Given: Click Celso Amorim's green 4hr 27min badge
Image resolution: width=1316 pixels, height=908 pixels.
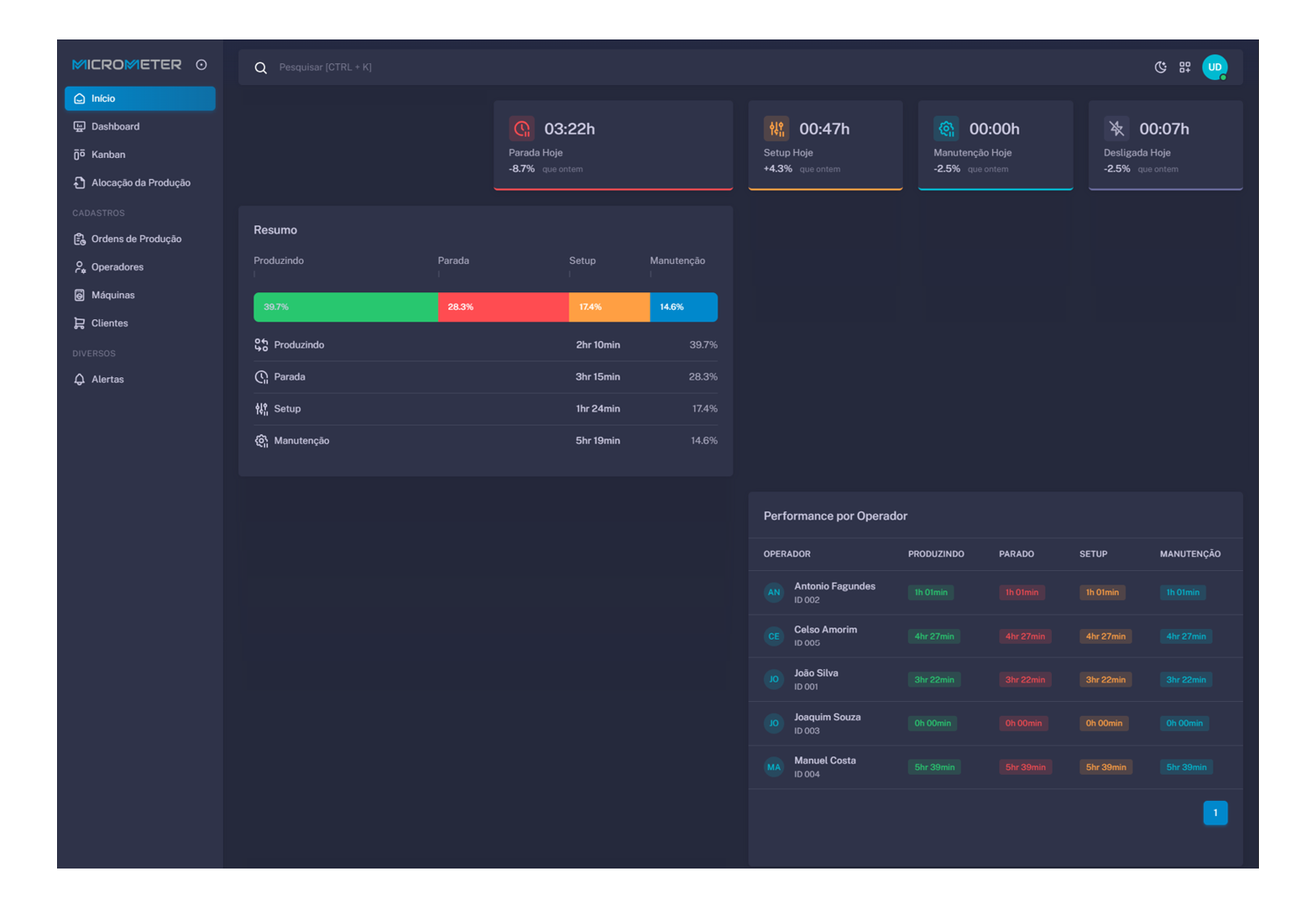Looking at the screenshot, I should point(934,636).
